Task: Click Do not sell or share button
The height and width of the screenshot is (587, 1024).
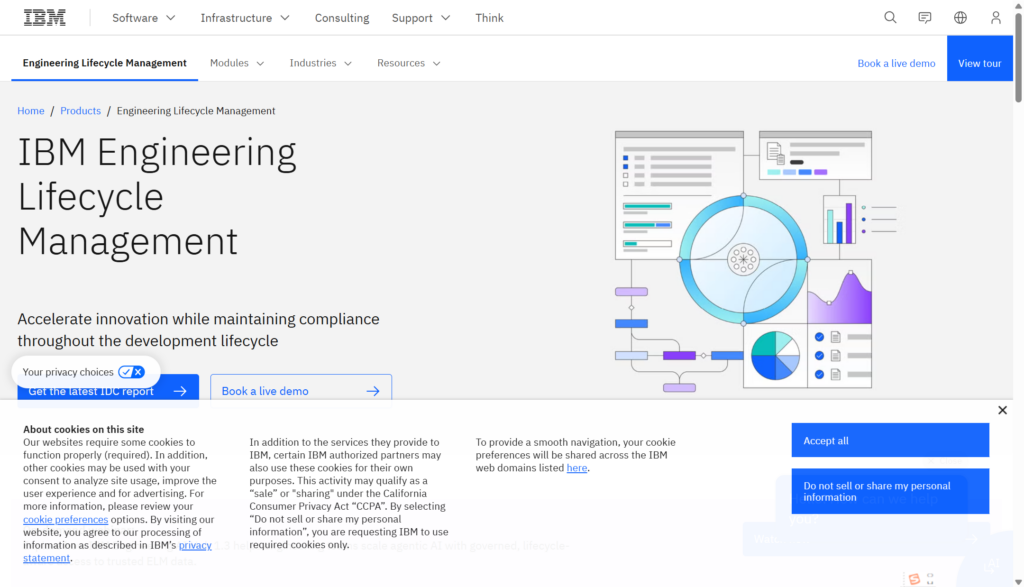Action: [890, 491]
